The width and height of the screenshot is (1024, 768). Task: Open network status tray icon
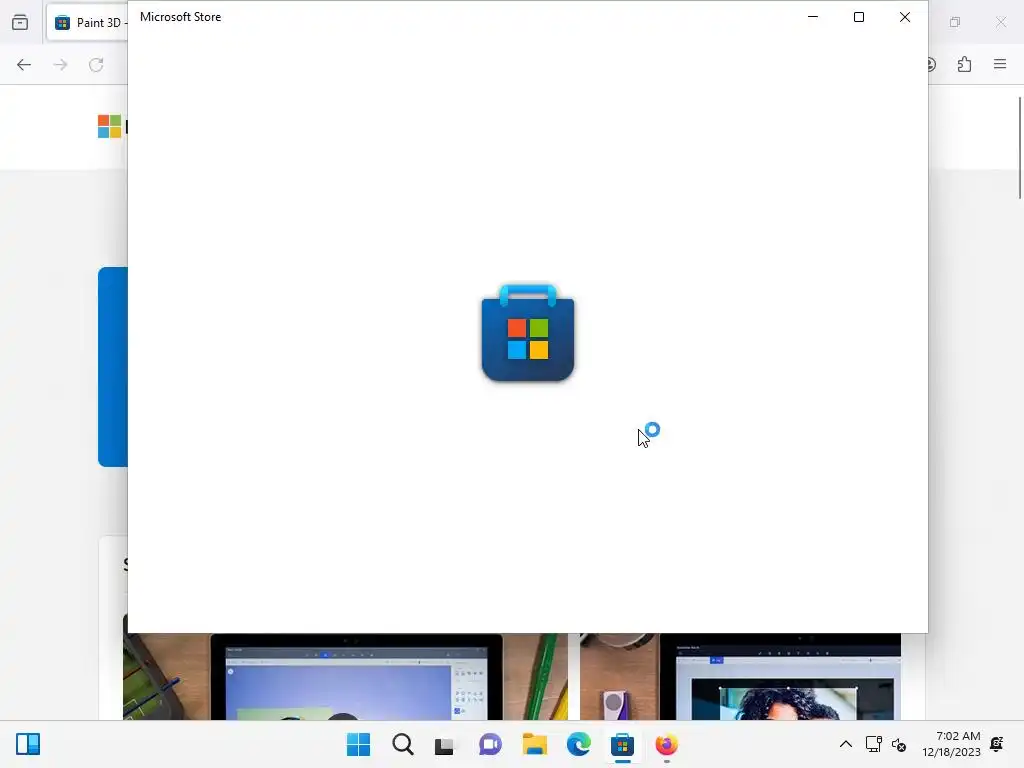click(x=873, y=744)
